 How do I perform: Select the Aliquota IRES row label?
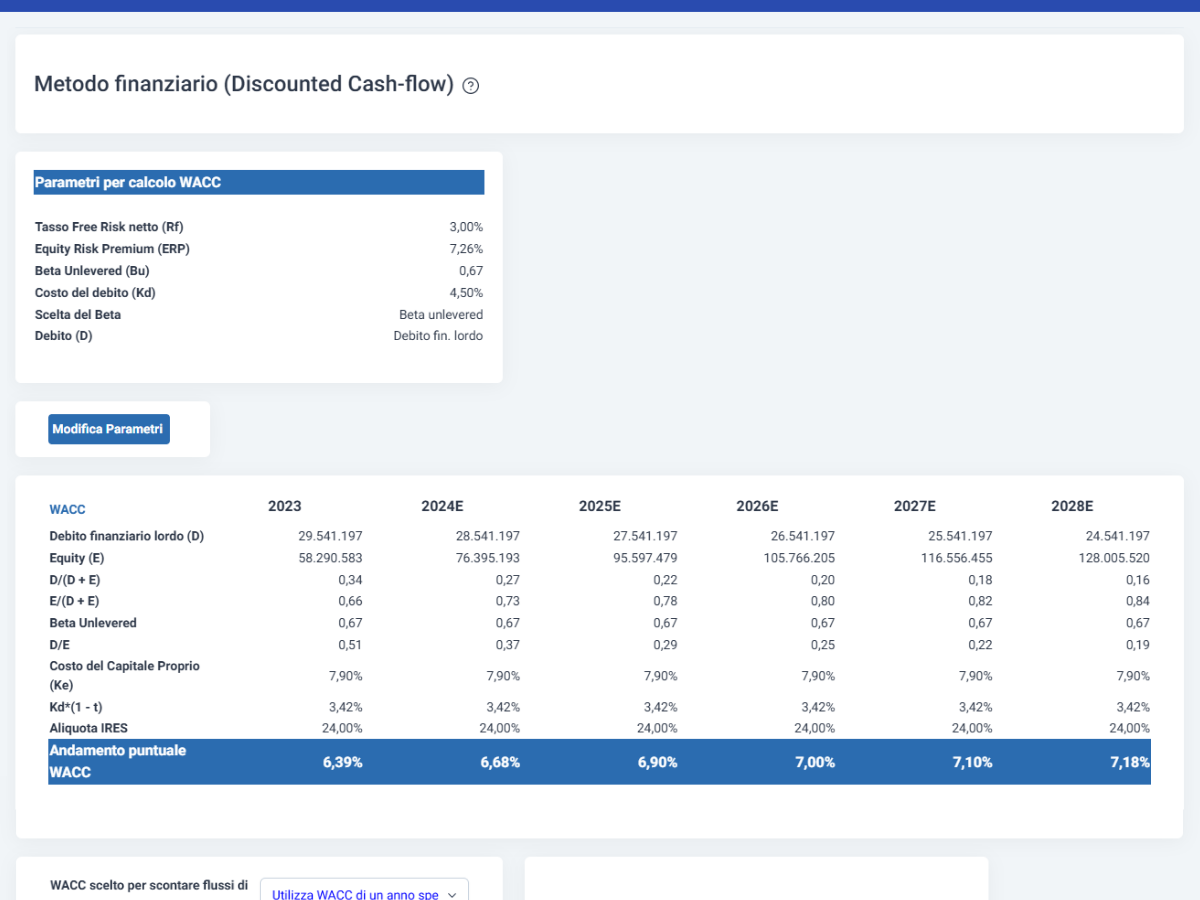click(89, 728)
